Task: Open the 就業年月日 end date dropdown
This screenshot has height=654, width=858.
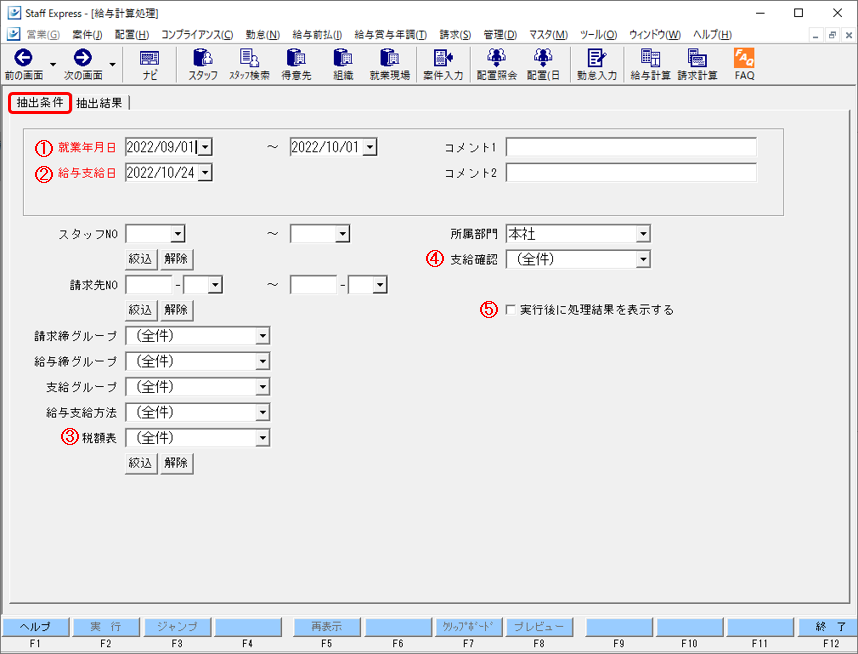Action: pyautogui.click(x=370, y=147)
